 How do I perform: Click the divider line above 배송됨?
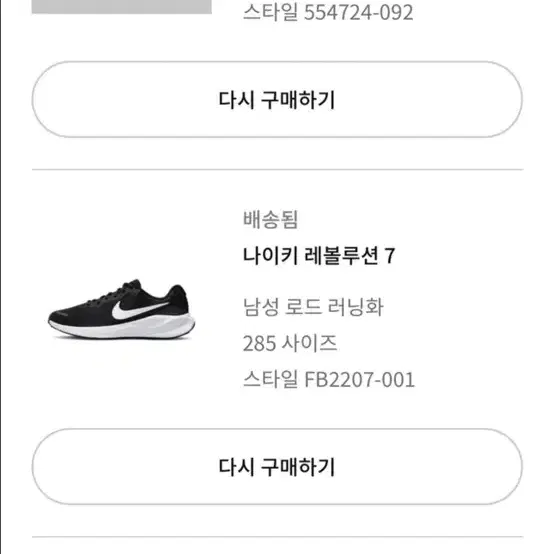(x=277, y=170)
